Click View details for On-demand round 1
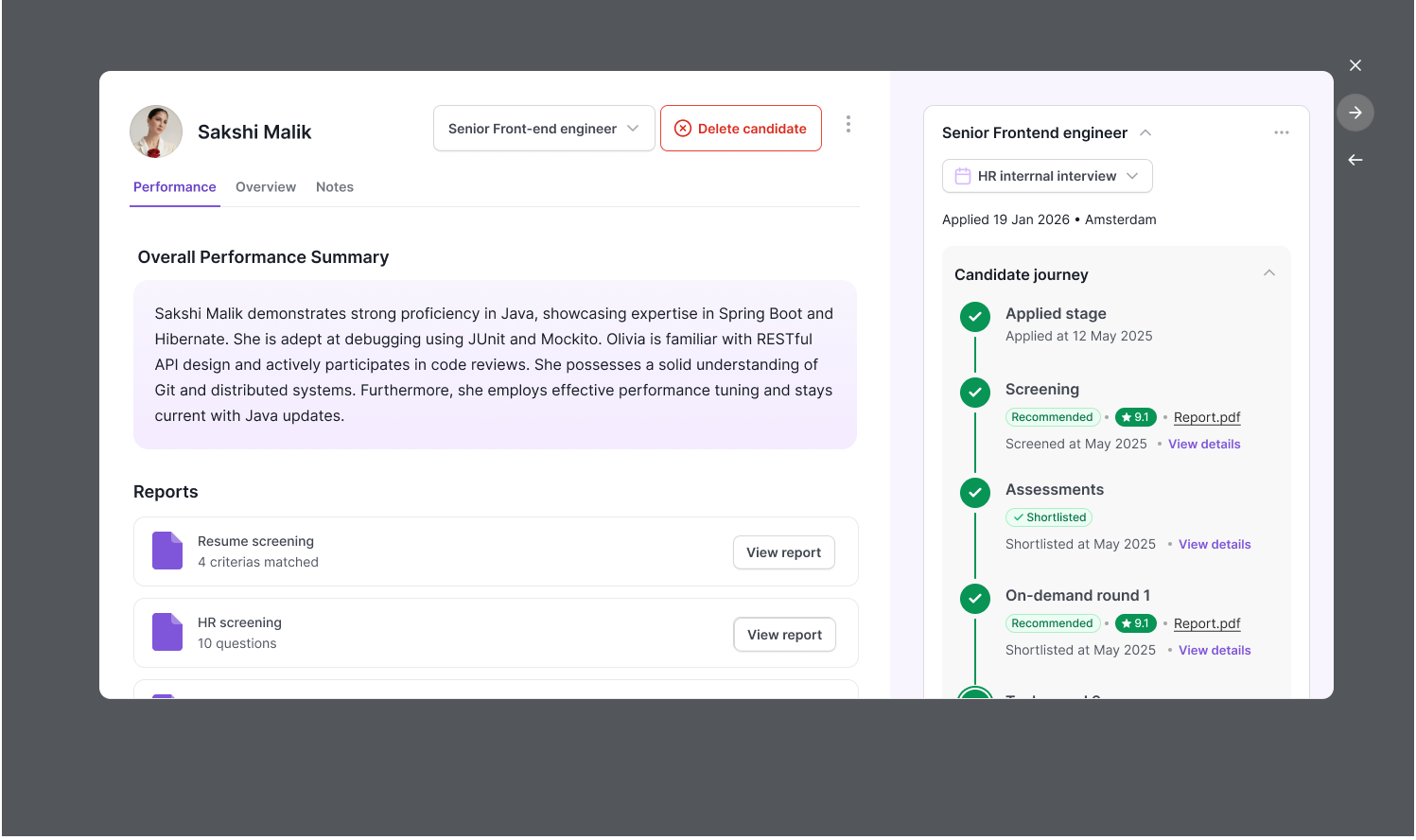Image resolution: width=1416 pixels, height=840 pixels. tap(1215, 651)
